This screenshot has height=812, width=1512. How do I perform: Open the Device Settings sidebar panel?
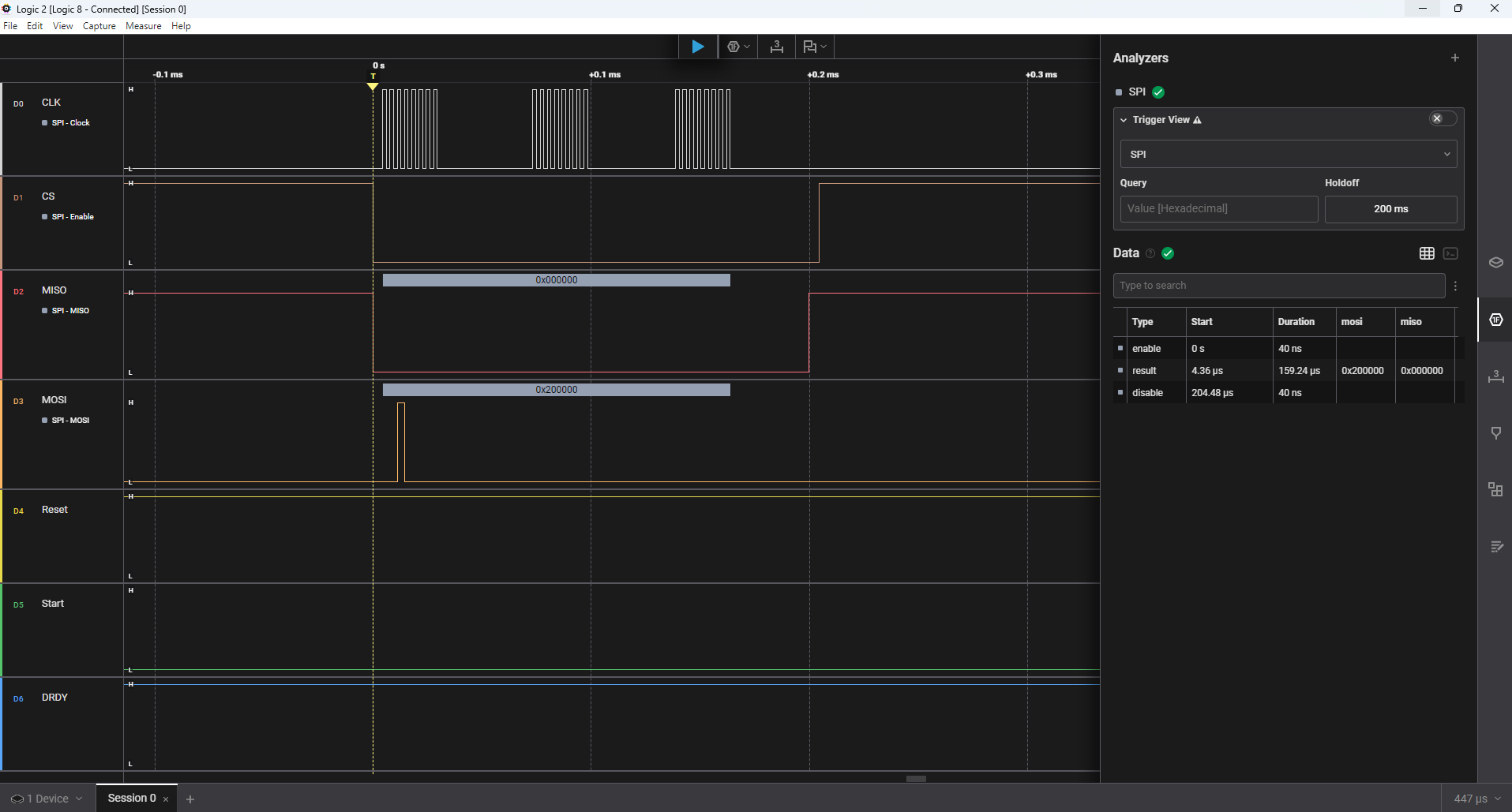coord(1495,262)
